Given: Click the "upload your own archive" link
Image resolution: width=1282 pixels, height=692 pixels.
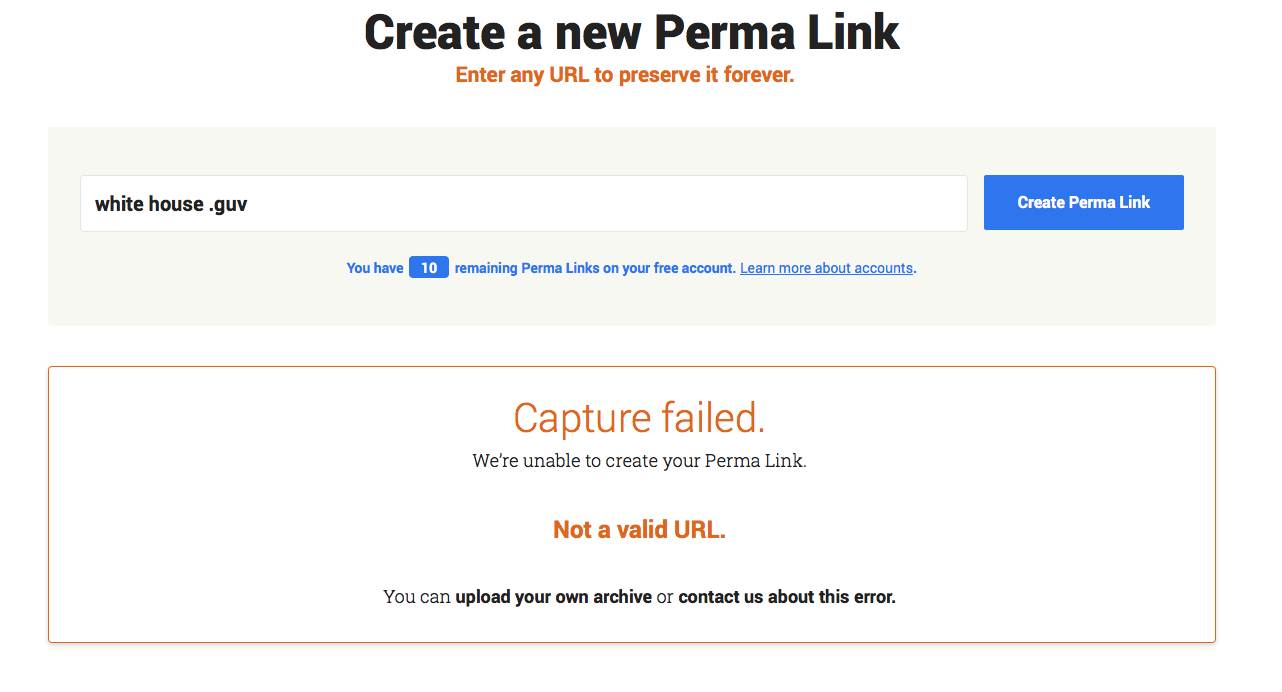Looking at the screenshot, I should 553,597.
